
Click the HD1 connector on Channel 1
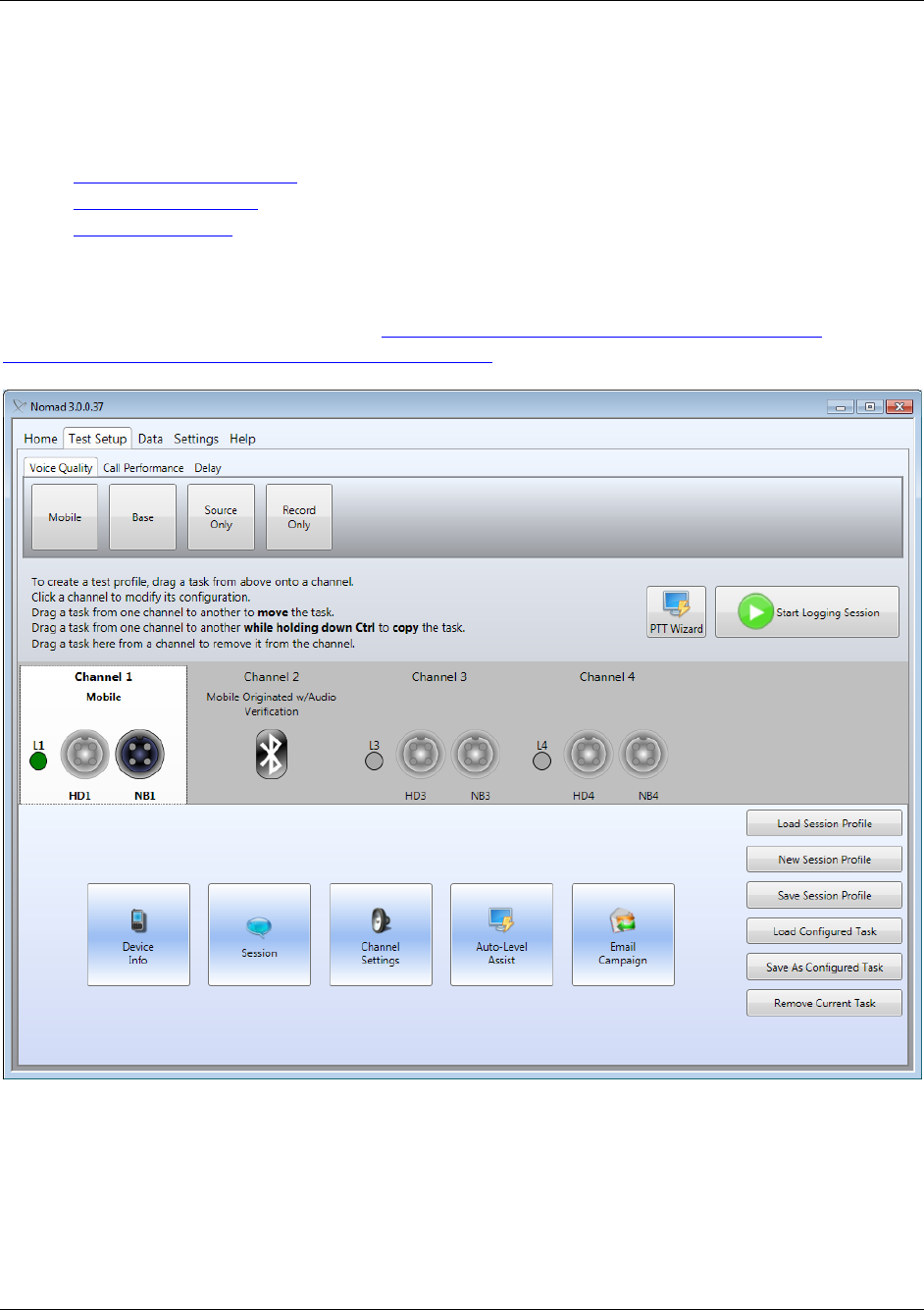pos(84,754)
